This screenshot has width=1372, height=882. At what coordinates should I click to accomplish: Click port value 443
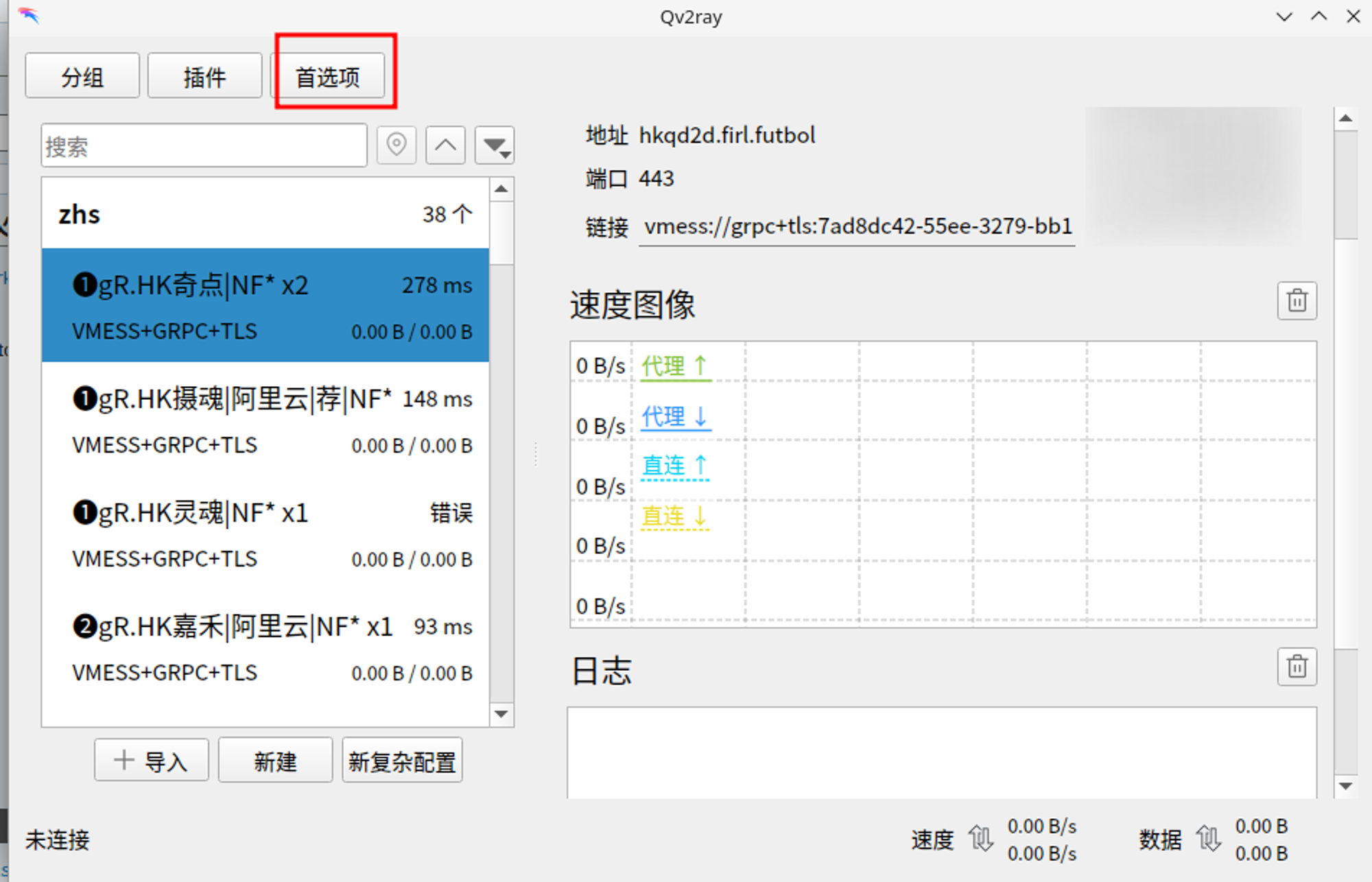tap(657, 179)
